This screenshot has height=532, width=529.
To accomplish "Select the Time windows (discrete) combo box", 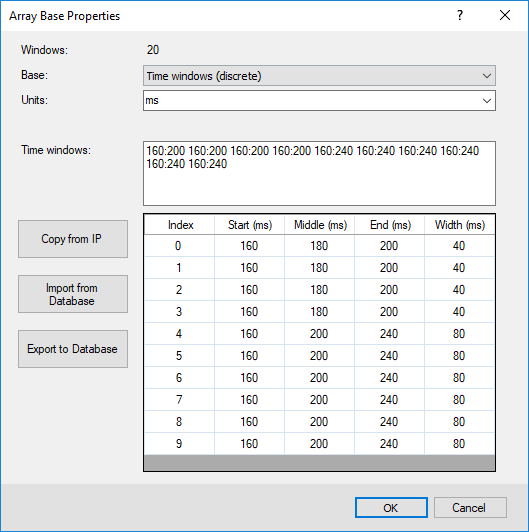I will pos(319,76).
